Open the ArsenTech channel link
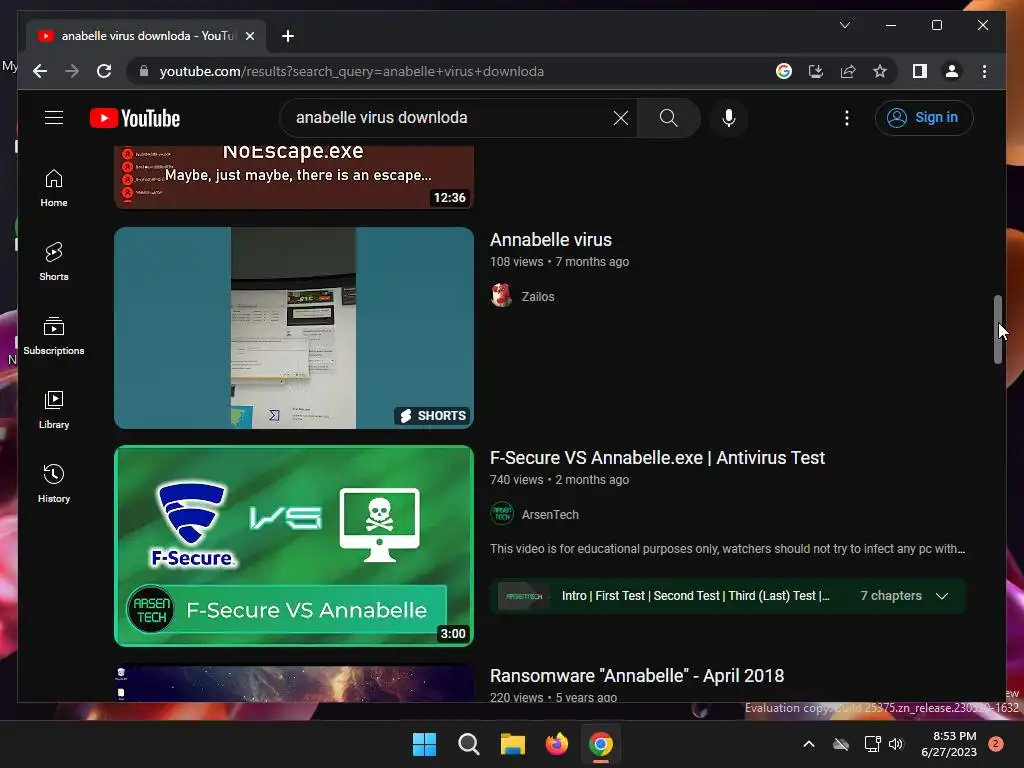The height and width of the screenshot is (768, 1024). (550, 515)
